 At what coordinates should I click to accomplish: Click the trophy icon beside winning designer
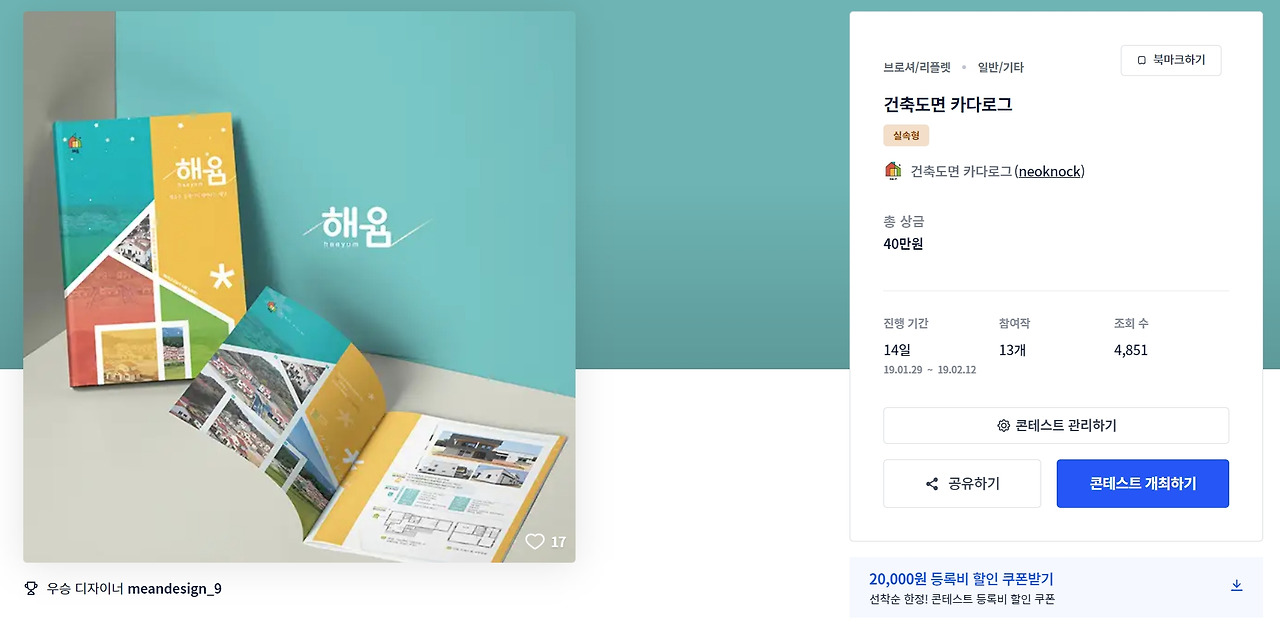(x=31, y=588)
